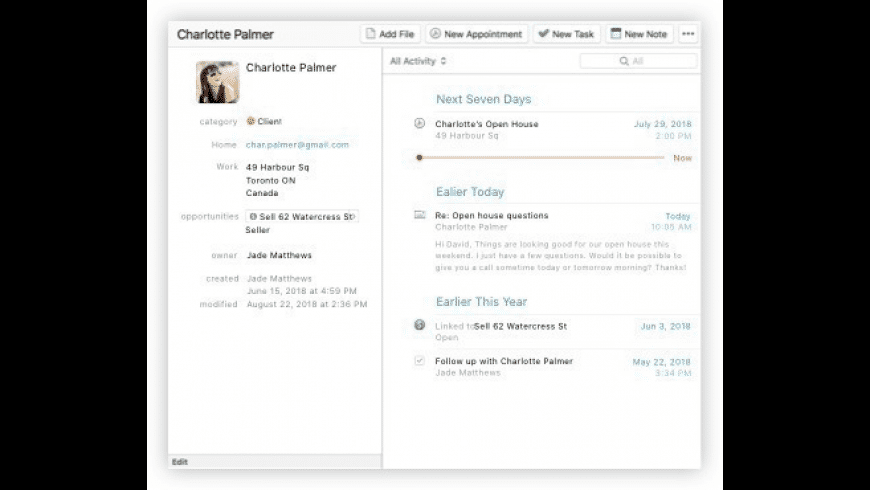The image size is (870, 490).
Task: Open Charlotte's Open House appointment
Action: tap(487, 124)
